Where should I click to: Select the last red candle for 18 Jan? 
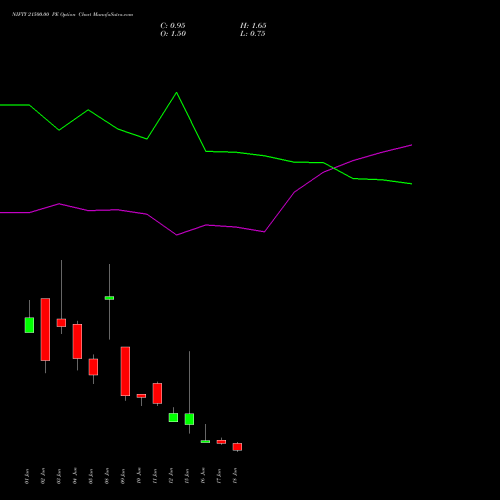(x=237, y=447)
